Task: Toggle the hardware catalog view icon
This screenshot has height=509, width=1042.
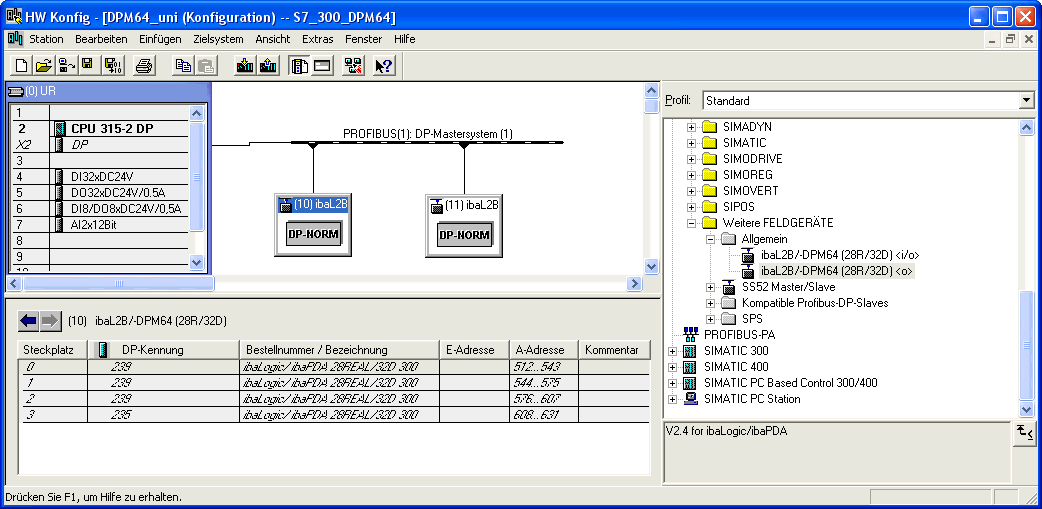Action: (299, 66)
